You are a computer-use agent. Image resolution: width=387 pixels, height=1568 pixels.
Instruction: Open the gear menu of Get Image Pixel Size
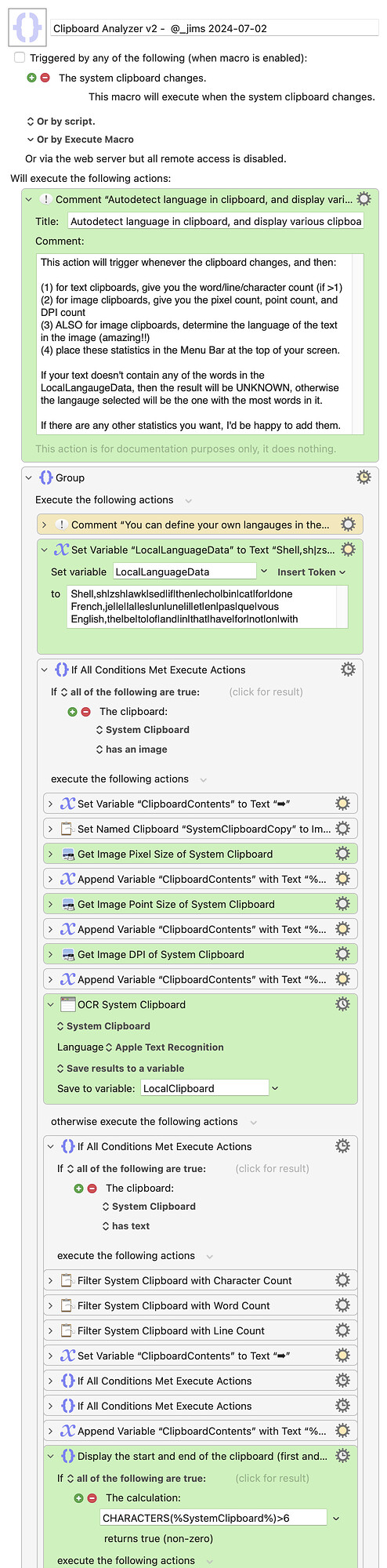342,854
